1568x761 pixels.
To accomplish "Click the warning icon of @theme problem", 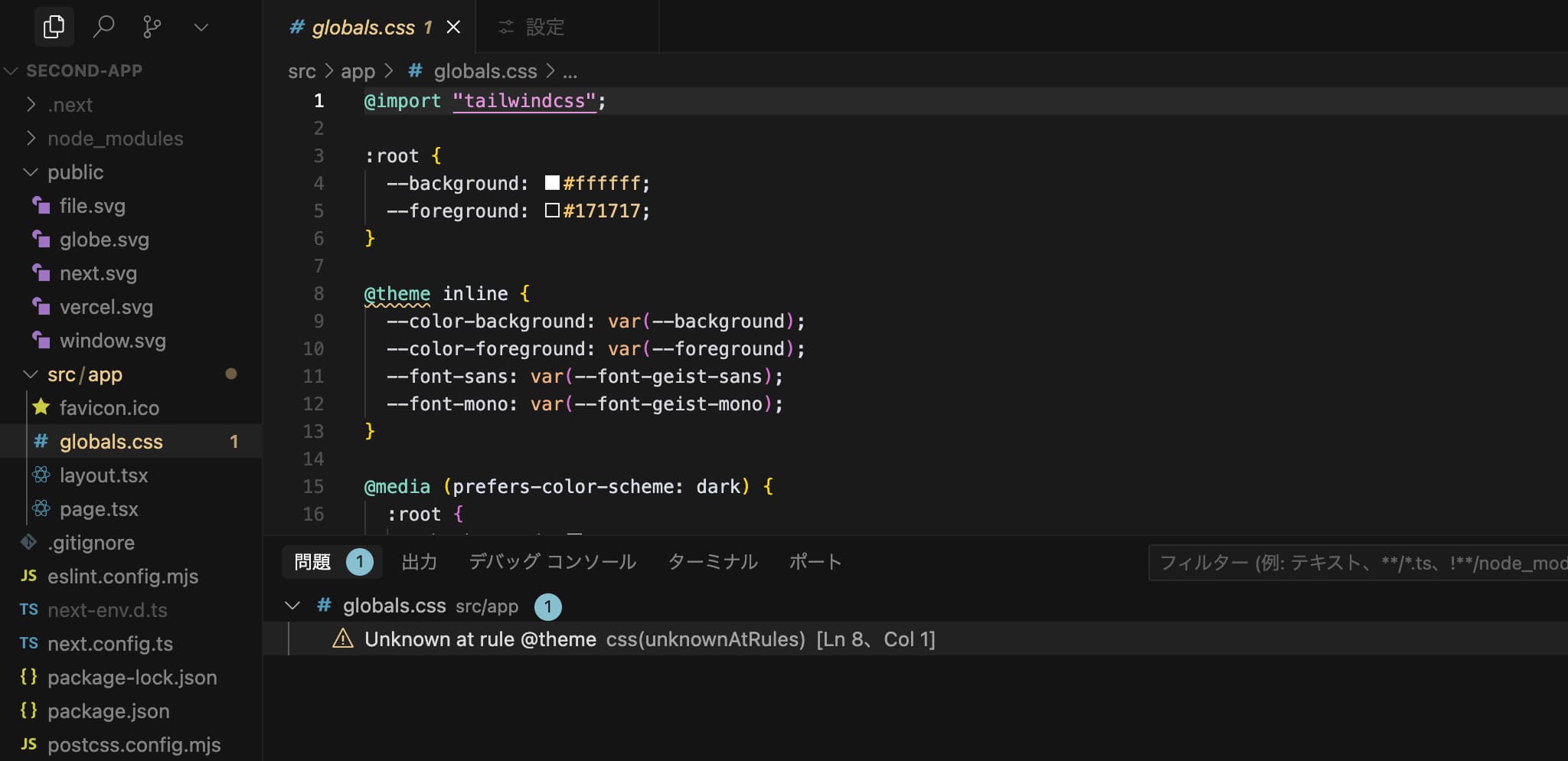I will (x=343, y=639).
